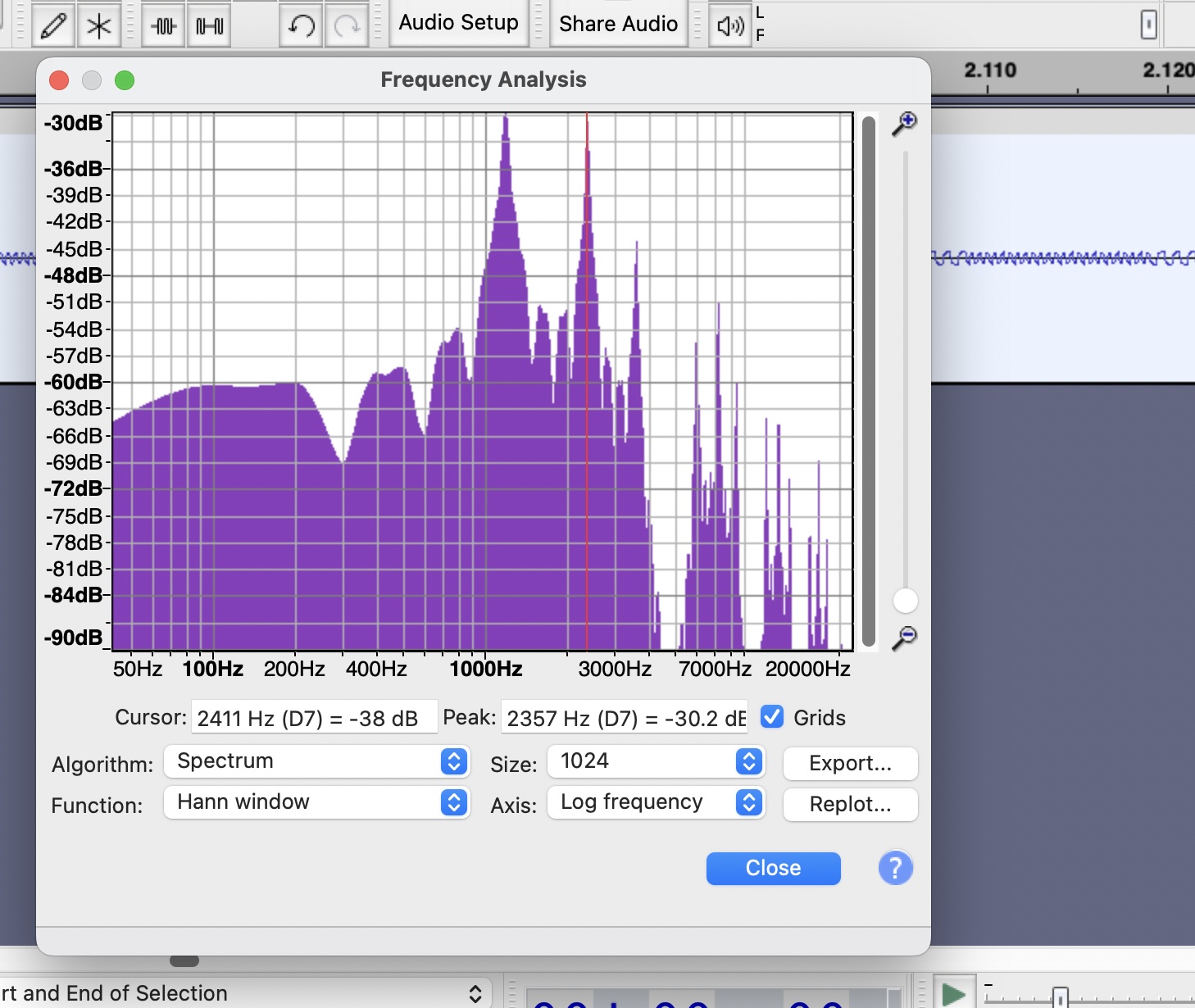Click the 1000Hz axis label
Image resolution: width=1195 pixels, height=1008 pixels.
pos(486,669)
